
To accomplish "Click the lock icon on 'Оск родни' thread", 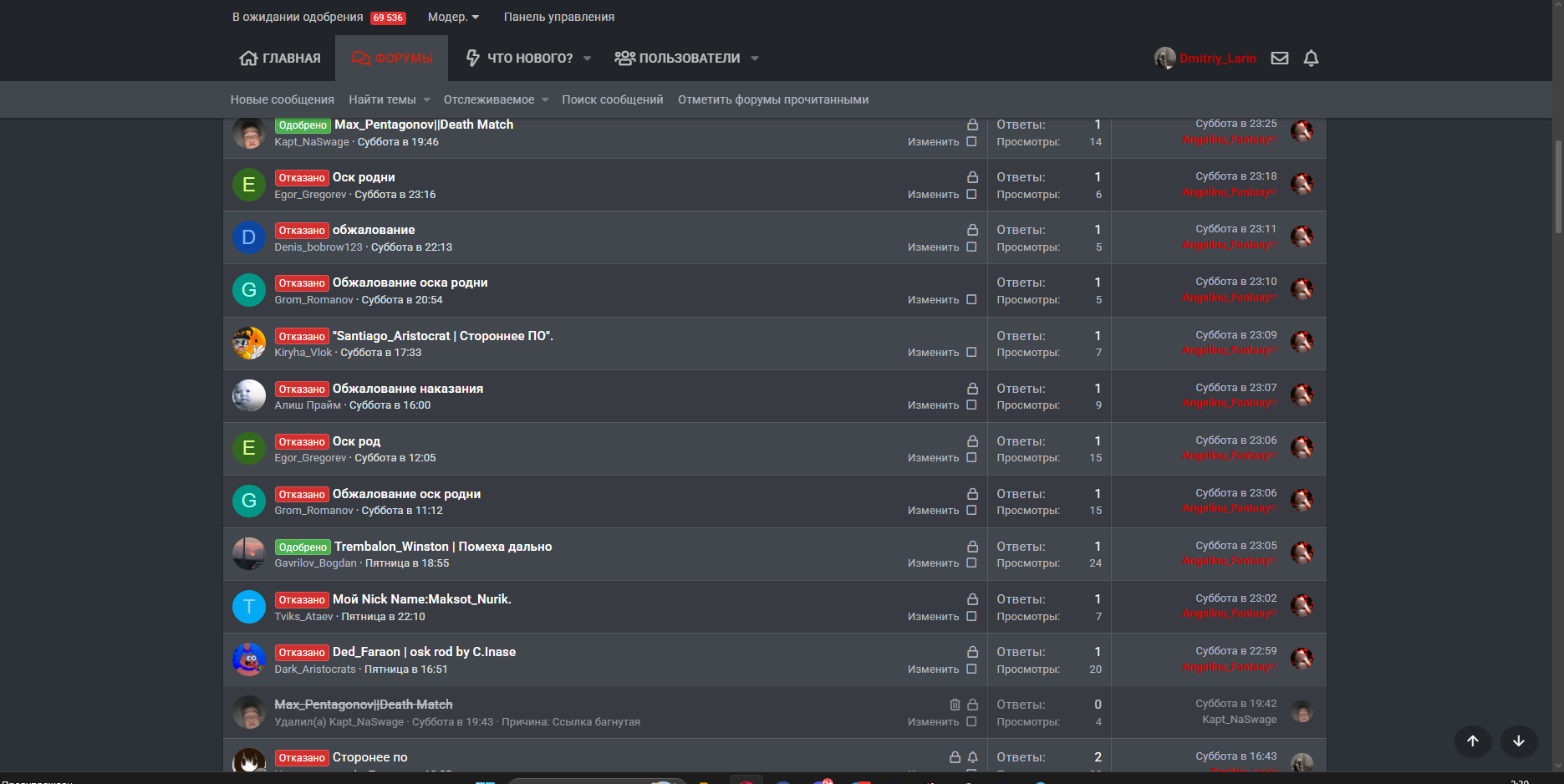I will pos(972,177).
